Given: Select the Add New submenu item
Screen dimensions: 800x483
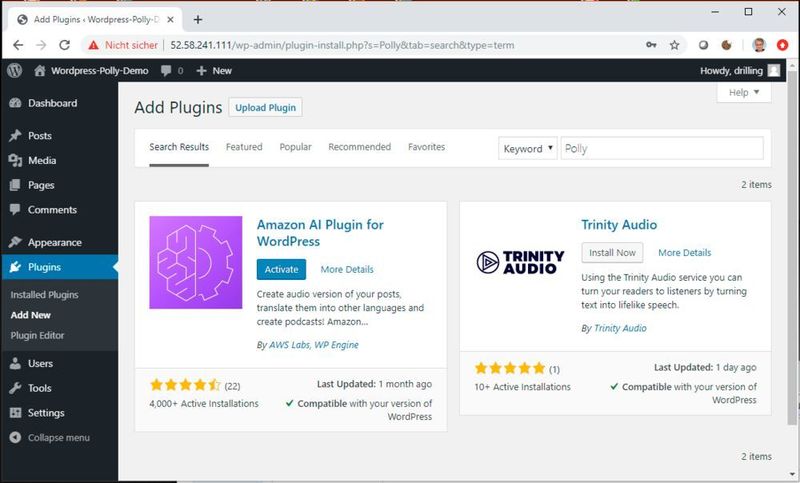Looking at the screenshot, I should click(x=31, y=315).
